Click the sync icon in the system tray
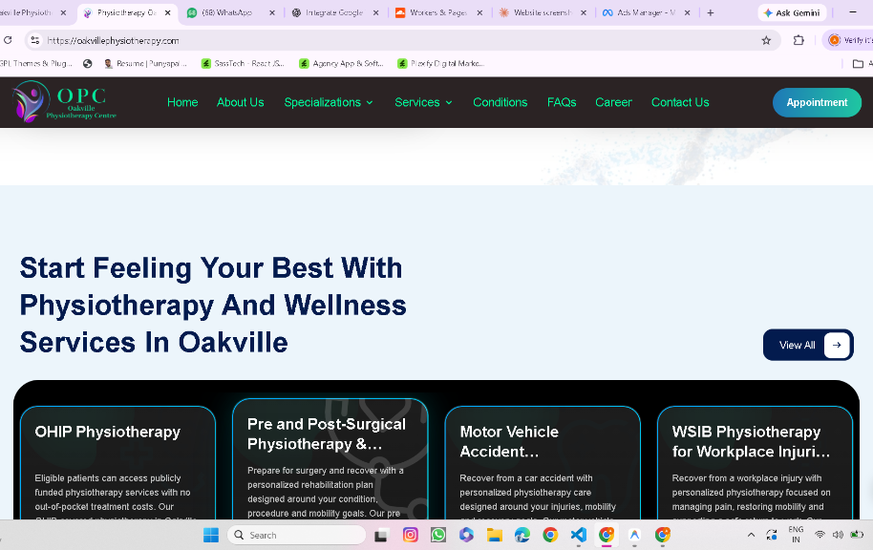Image resolution: width=873 pixels, height=550 pixels. pyautogui.click(x=772, y=535)
